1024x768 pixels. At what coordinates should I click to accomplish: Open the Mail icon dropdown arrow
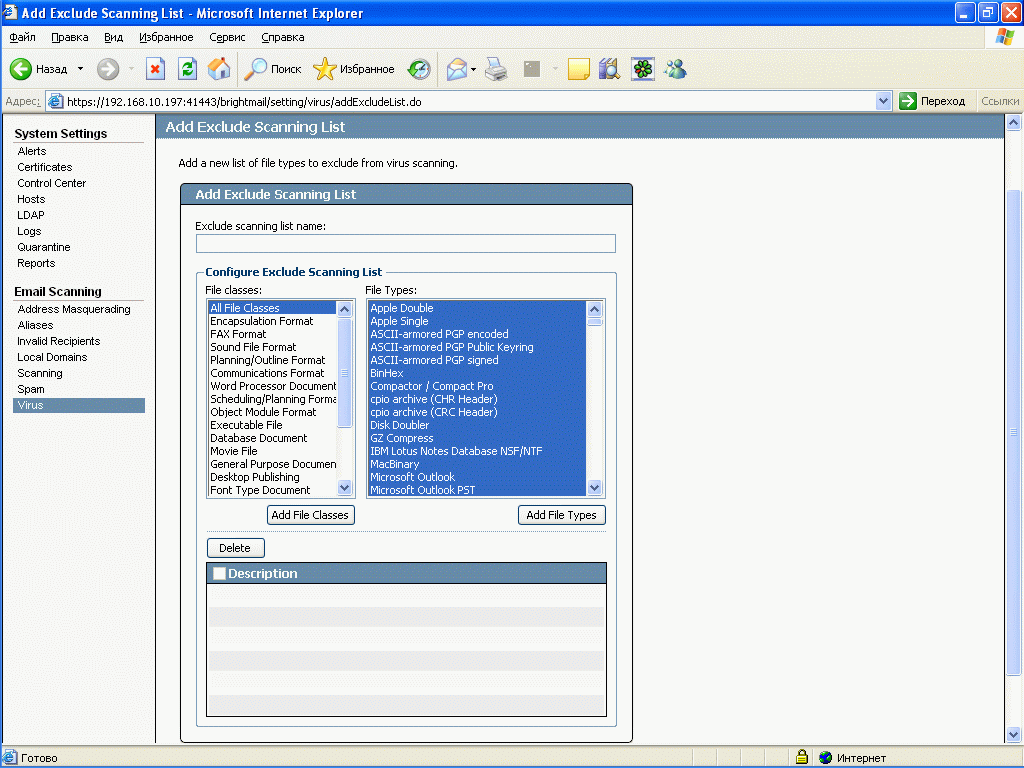tap(473, 69)
